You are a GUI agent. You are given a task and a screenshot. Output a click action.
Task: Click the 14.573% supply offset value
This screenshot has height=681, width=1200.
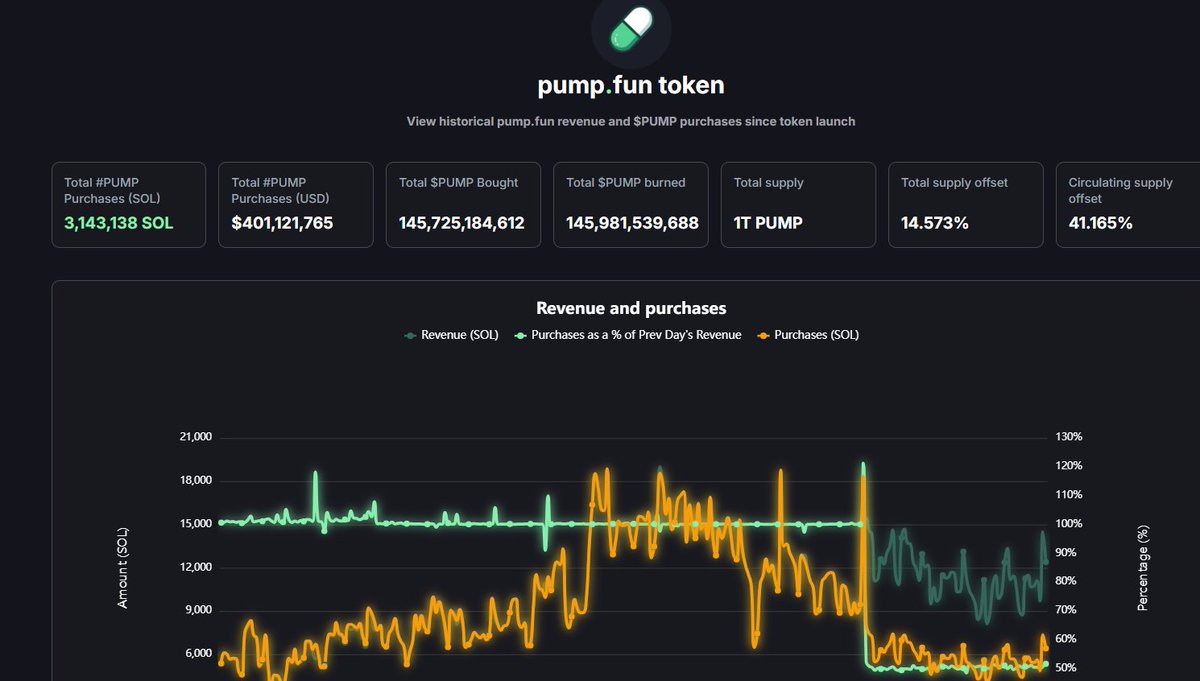point(935,223)
